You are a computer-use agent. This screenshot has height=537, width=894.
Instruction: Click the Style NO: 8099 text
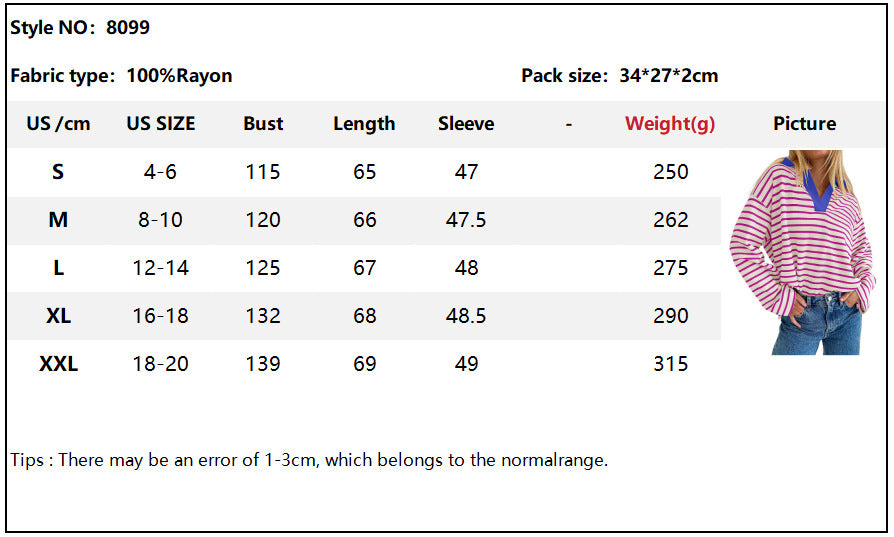[x=80, y=28]
